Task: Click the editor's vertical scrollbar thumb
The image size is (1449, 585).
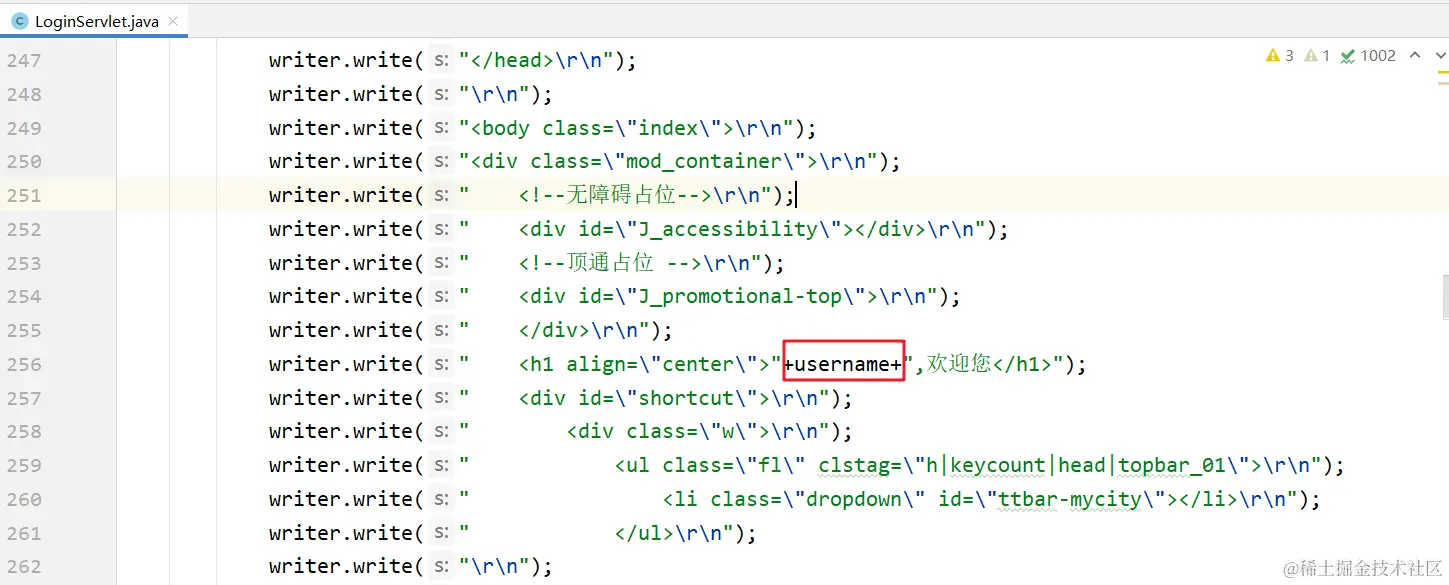Action: [x=1445, y=299]
